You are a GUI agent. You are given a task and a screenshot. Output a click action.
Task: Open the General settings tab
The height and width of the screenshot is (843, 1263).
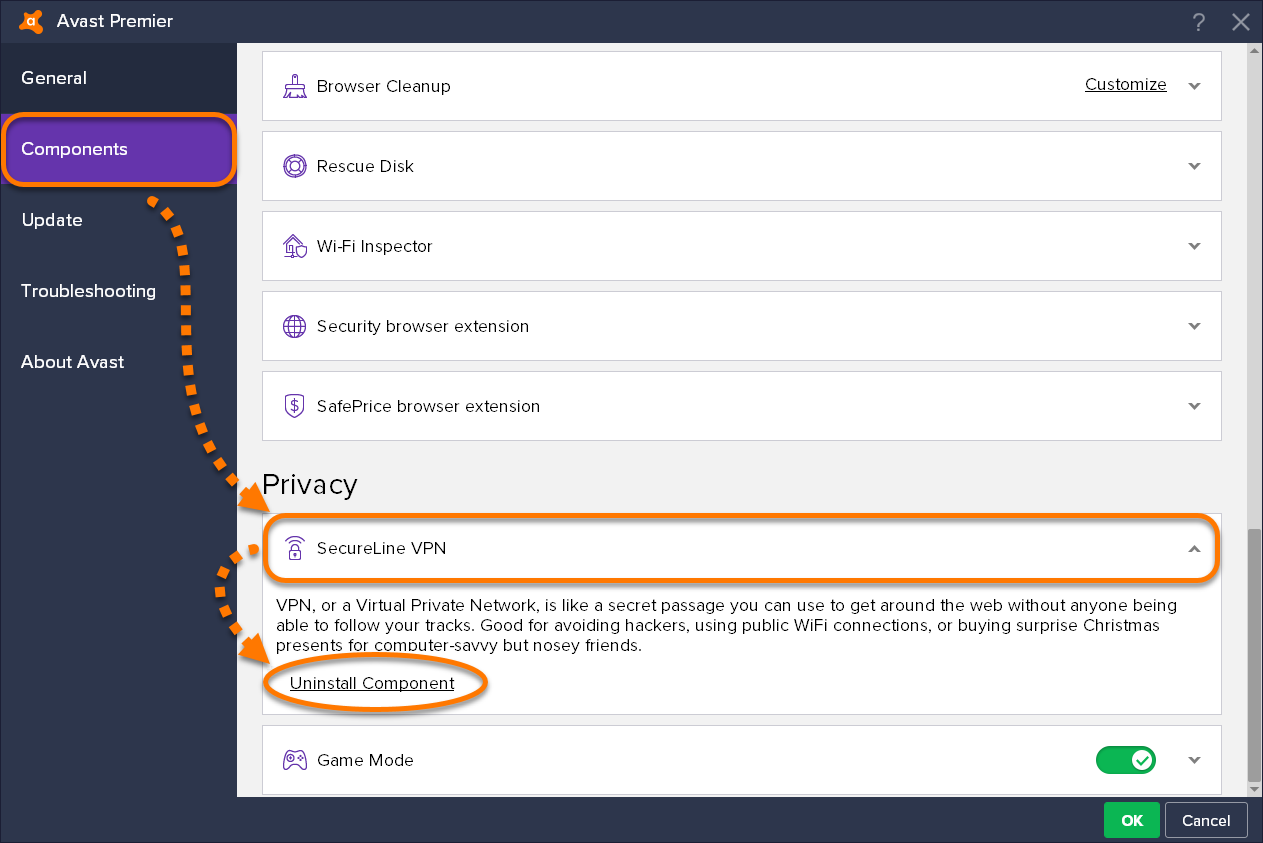coord(118,78)
